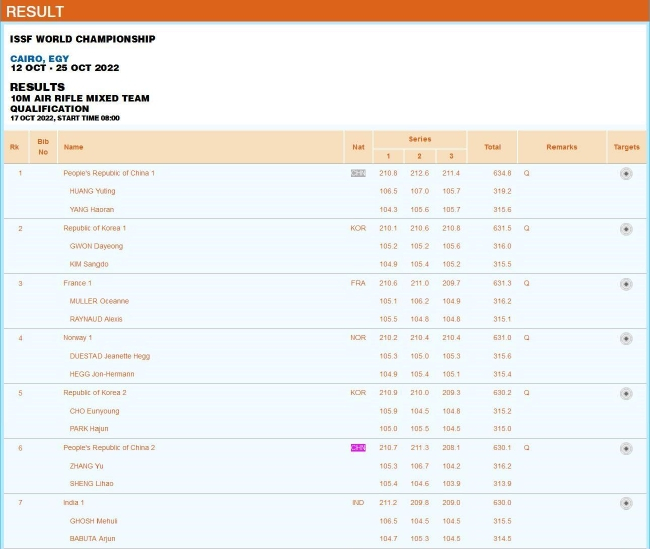This screenshot has width=650, height=549.
Task: Select athlete HEGG Jon-Hermann
Action: point(102,374)
